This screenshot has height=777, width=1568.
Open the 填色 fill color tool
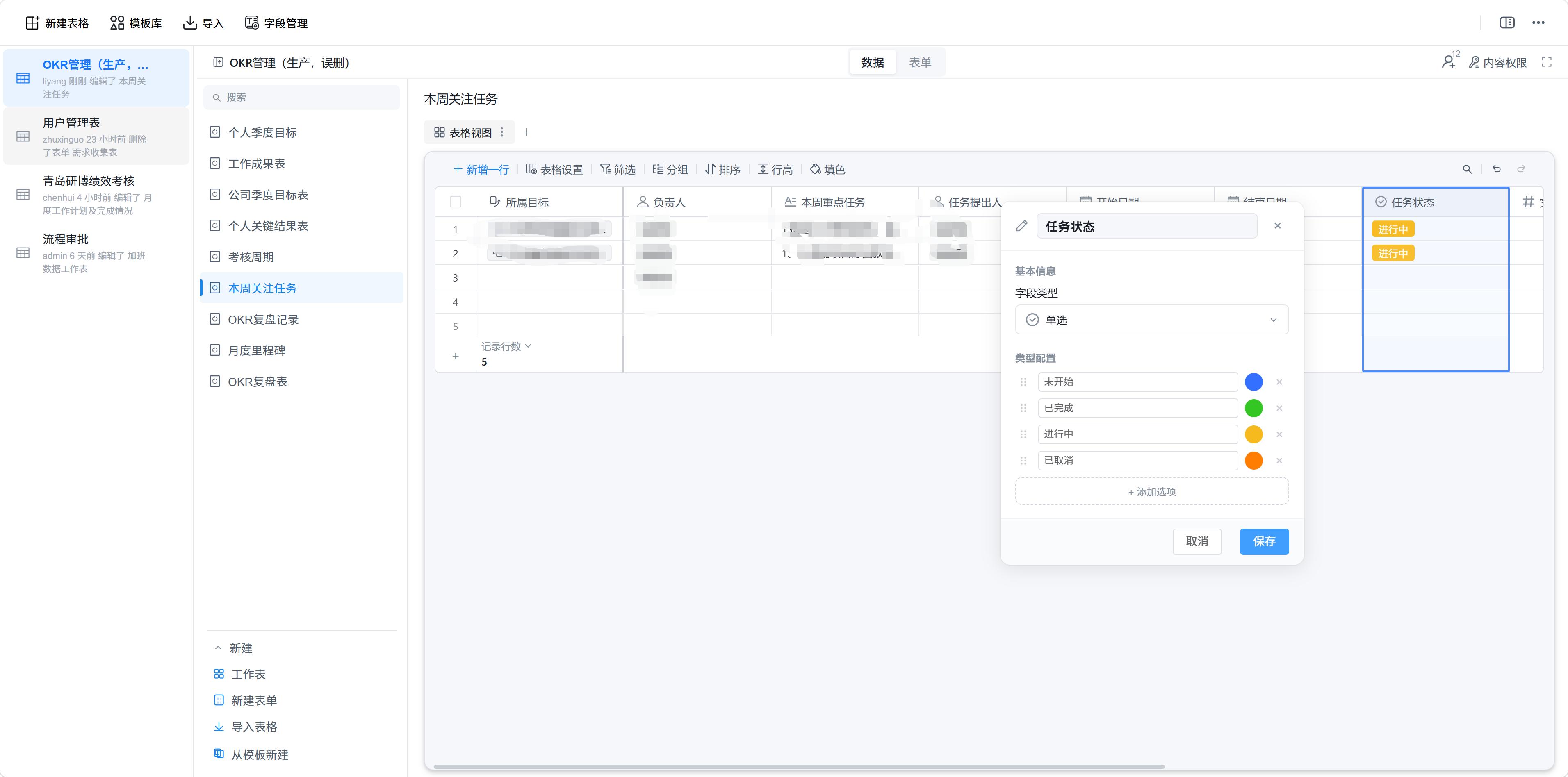pos(828,169)
